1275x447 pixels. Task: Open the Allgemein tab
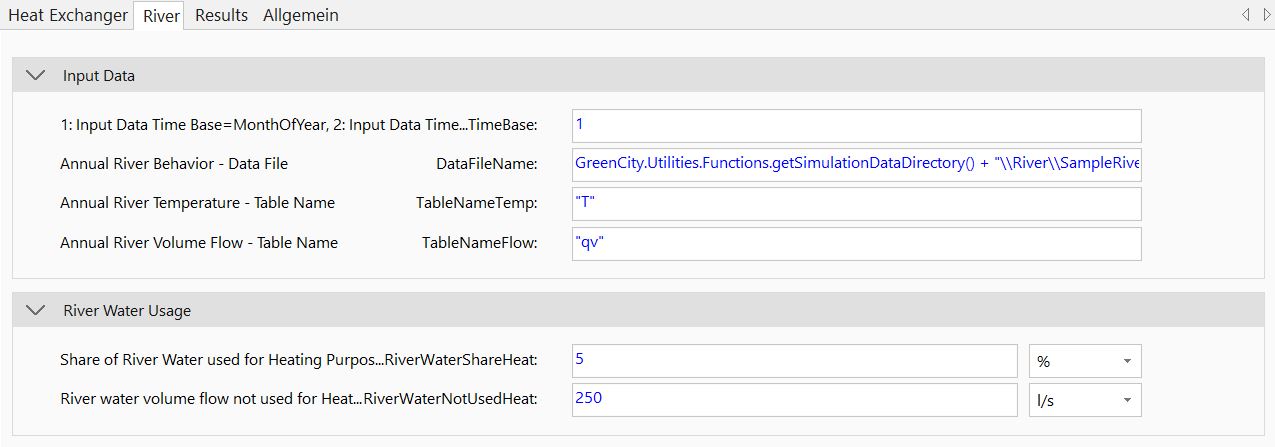[300, 15]
